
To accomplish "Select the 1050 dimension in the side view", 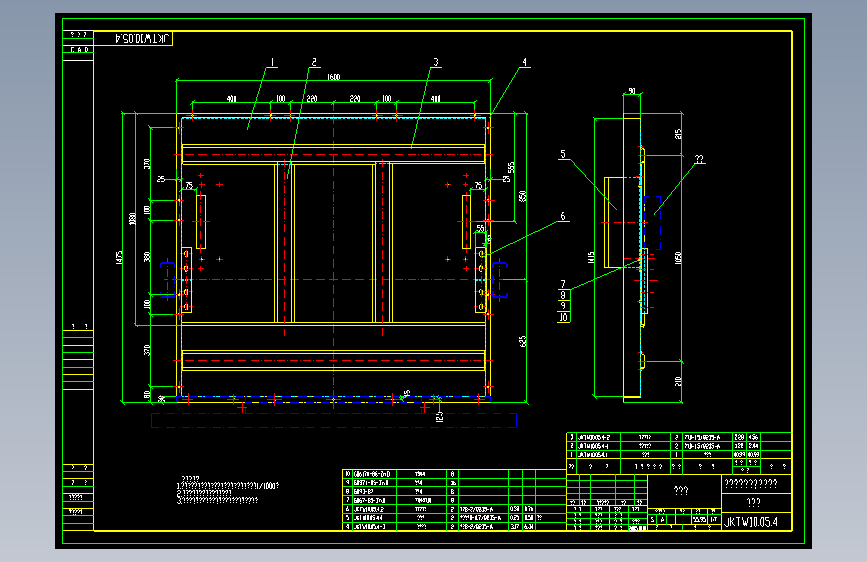I will 678,258.
